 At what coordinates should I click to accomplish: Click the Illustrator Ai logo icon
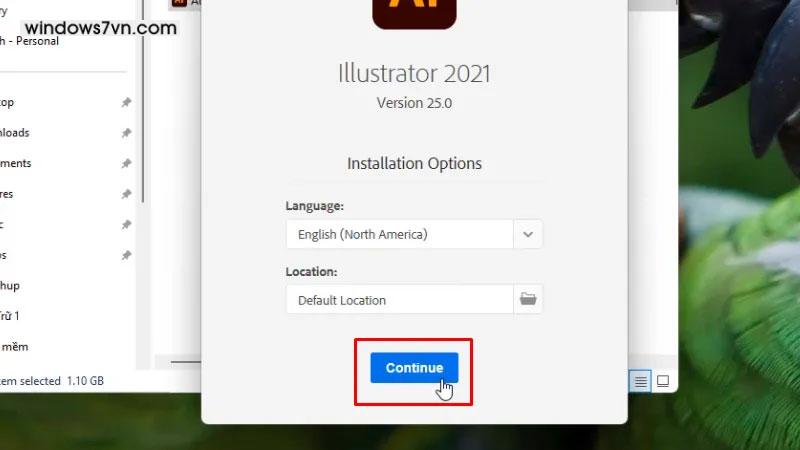click(x=414, y=13)
